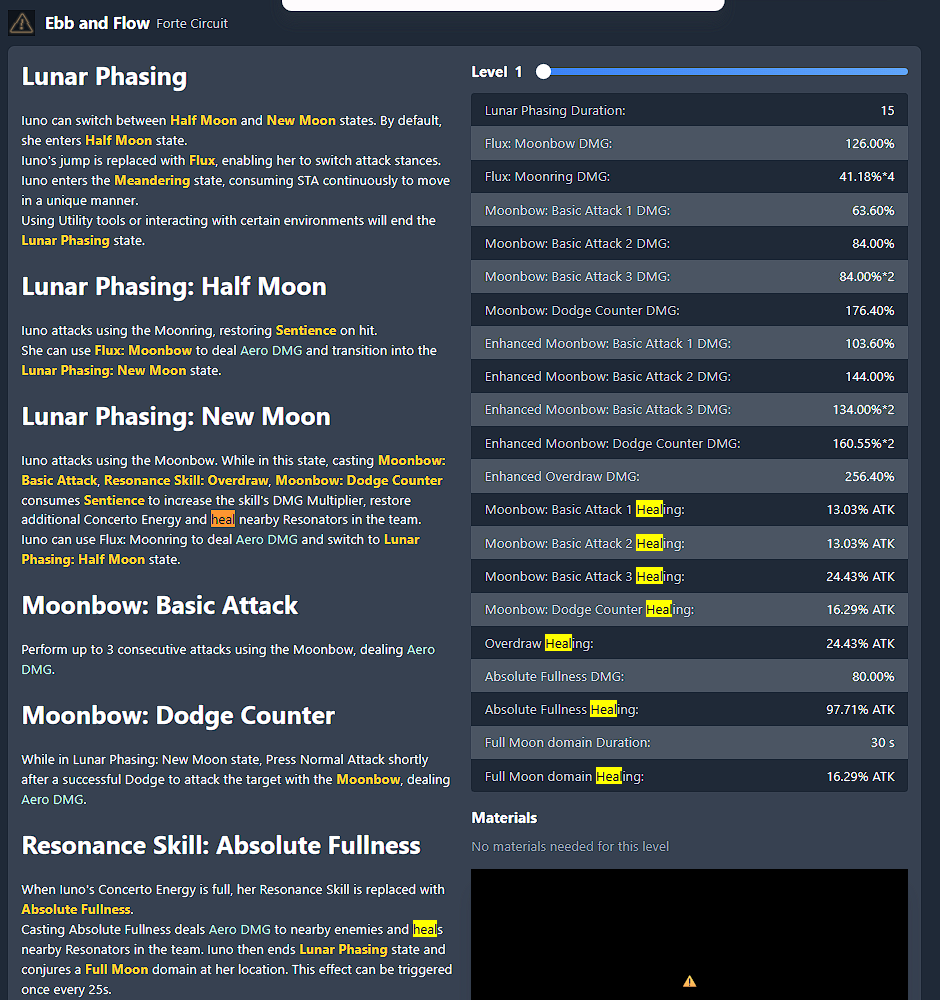The image size is (940, 1000).
Task: Click the Moonbow: Basic Attack 1 DMG row
Action: pyautogui.click(x=689, y=210)
